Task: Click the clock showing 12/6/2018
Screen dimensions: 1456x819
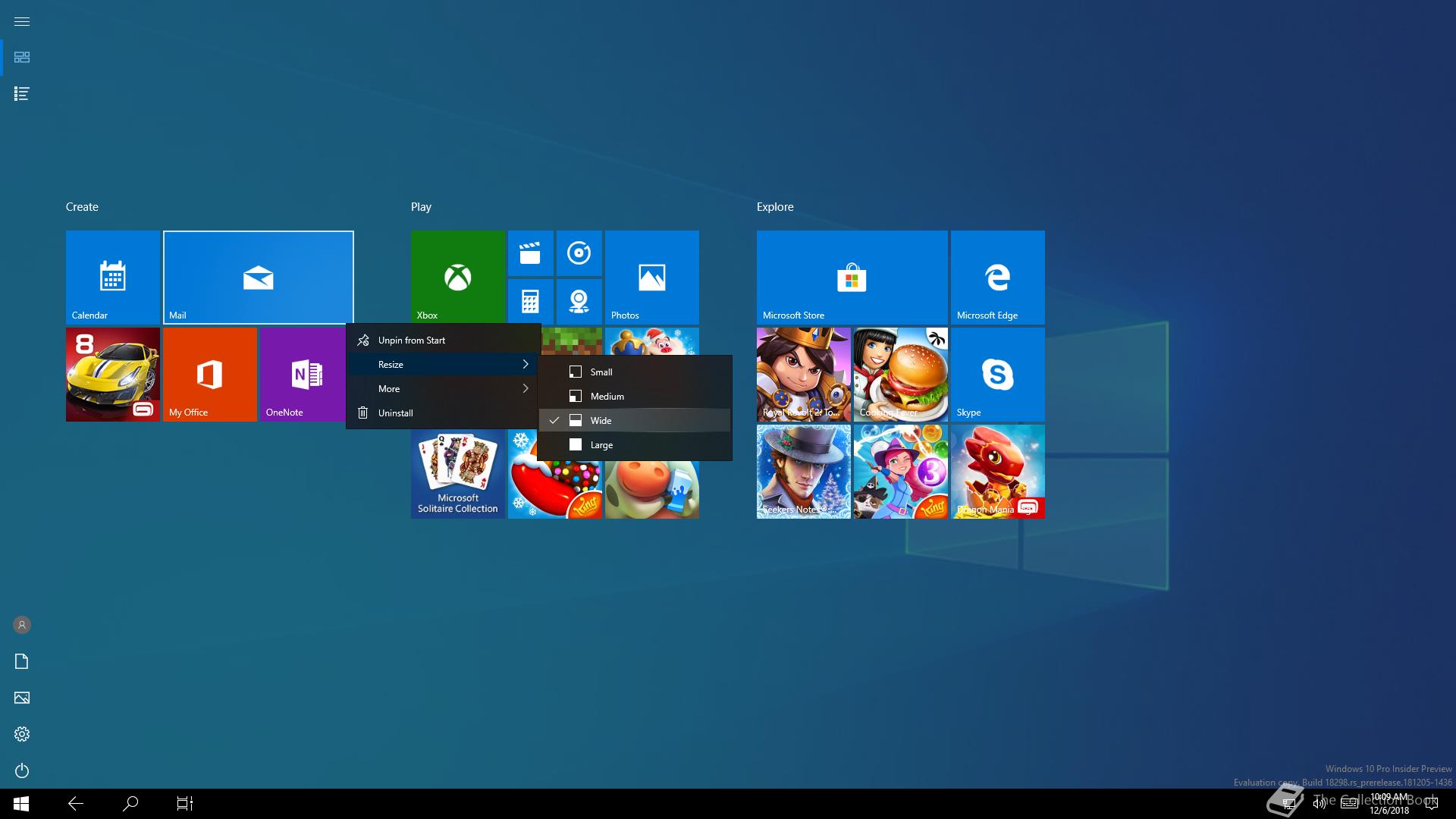Action: [x=1389, y=804]
